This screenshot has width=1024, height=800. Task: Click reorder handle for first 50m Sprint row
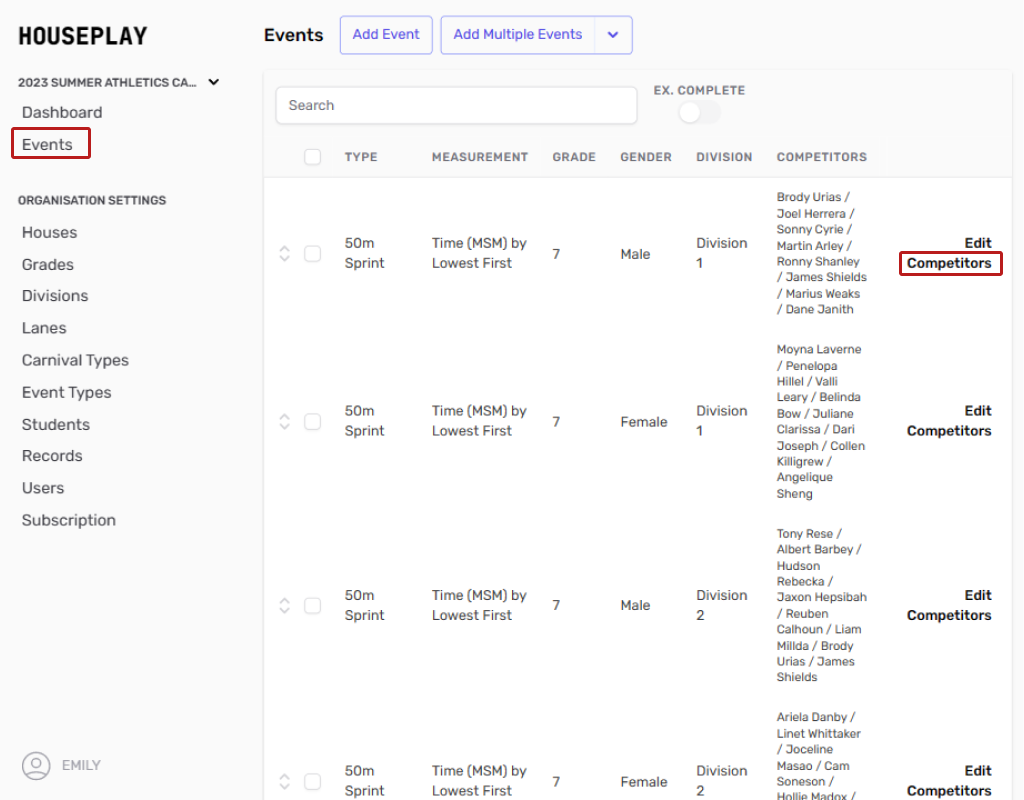[284, 254]
